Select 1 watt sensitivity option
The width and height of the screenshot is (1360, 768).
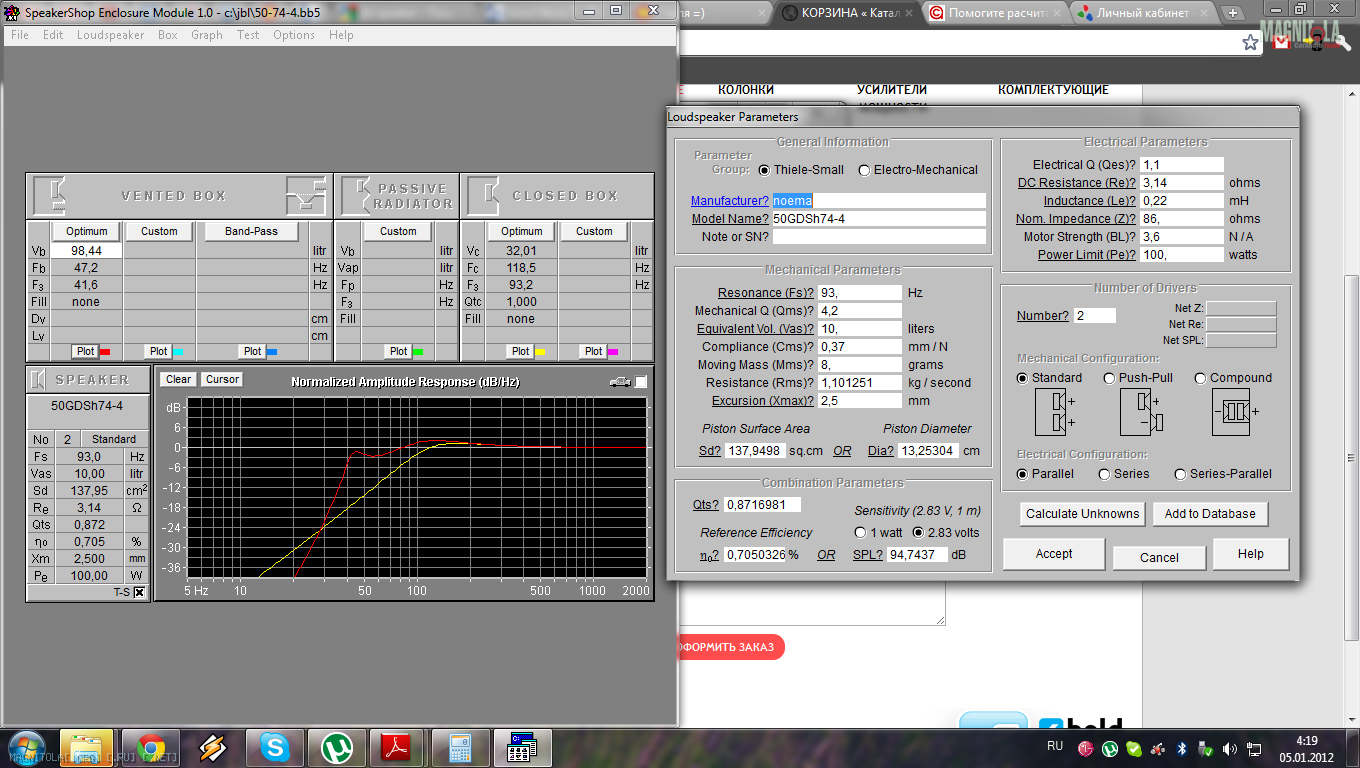[860, 533]
